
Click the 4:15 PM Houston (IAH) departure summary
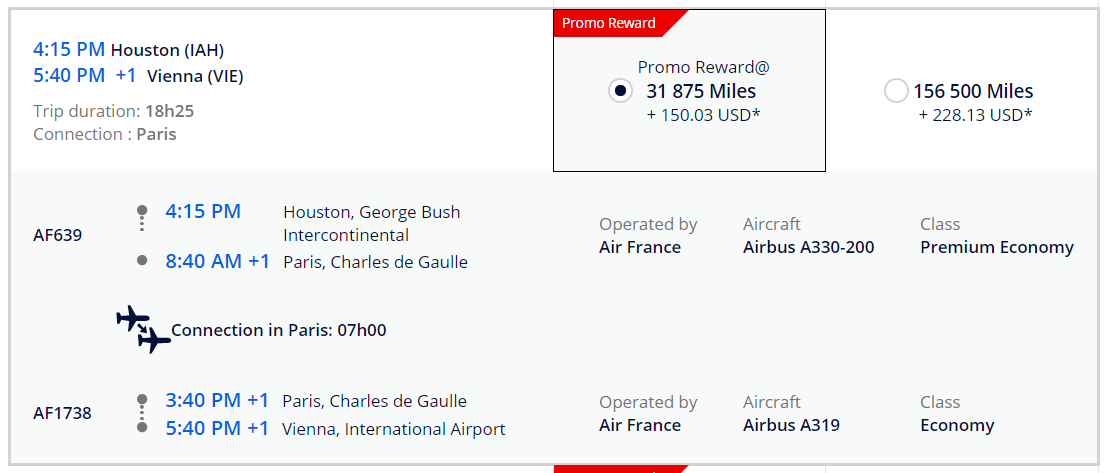129,49
